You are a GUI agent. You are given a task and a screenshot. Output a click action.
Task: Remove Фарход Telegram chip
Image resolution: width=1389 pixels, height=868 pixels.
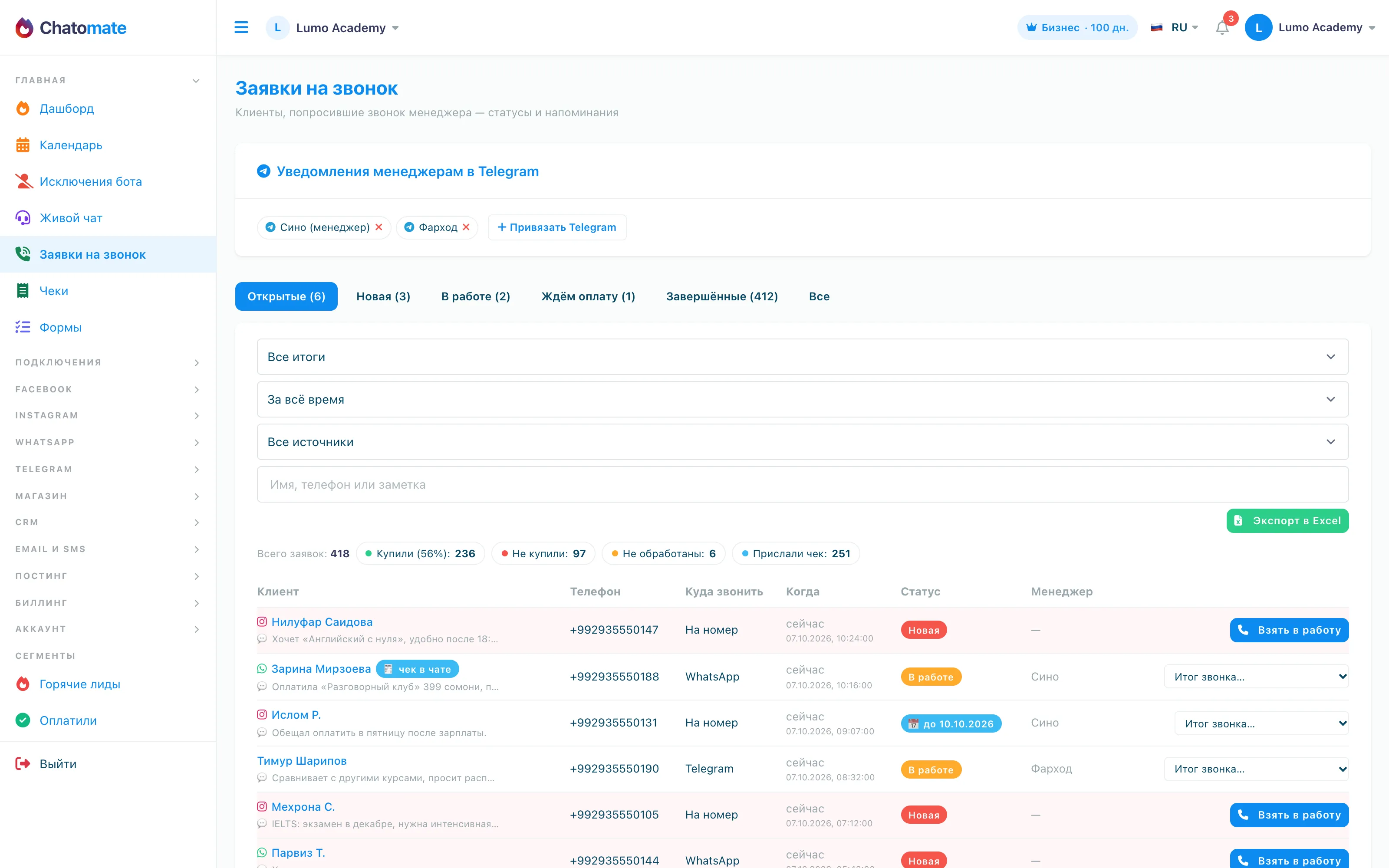click(x=466, y=227)
